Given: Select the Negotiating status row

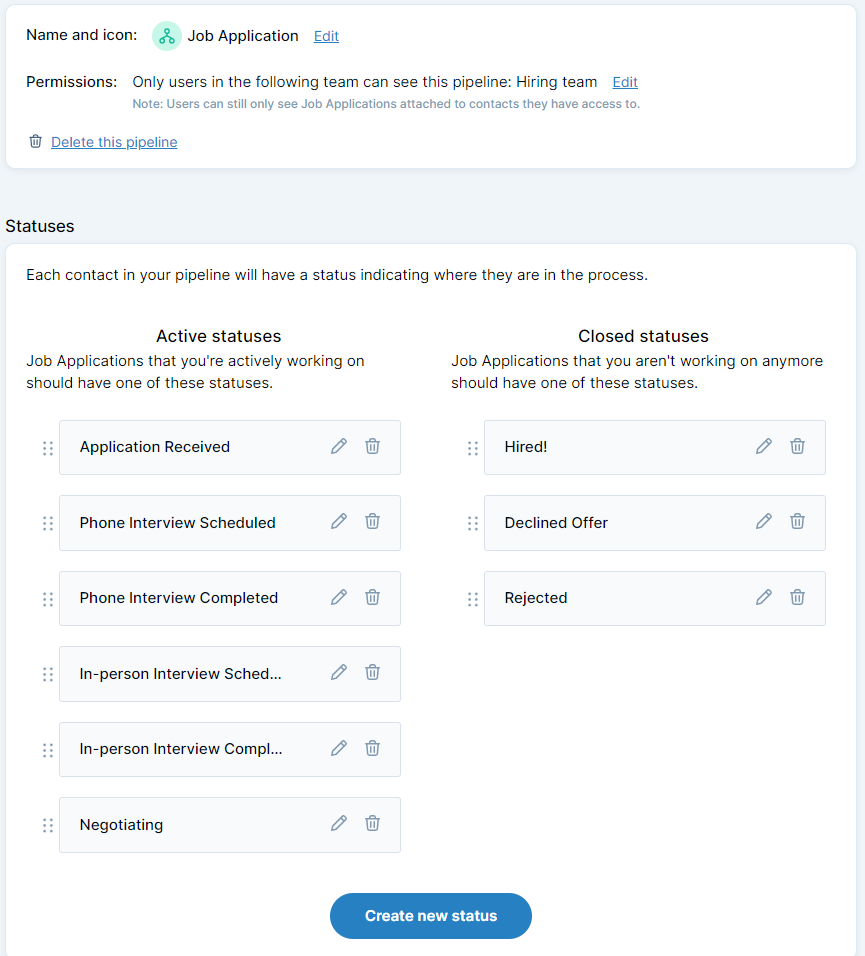Looking at the screenshot, I should (x=190, y=825).
